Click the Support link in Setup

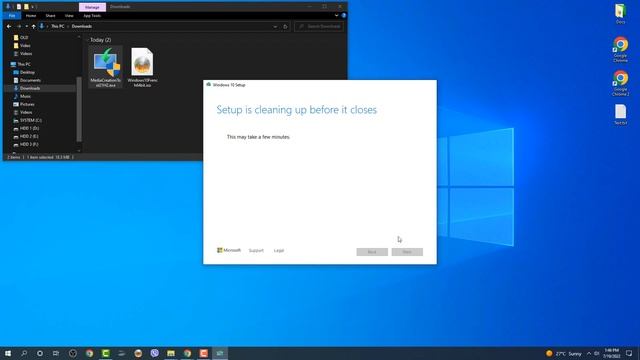pyautogui.click(x=256, y=251)
